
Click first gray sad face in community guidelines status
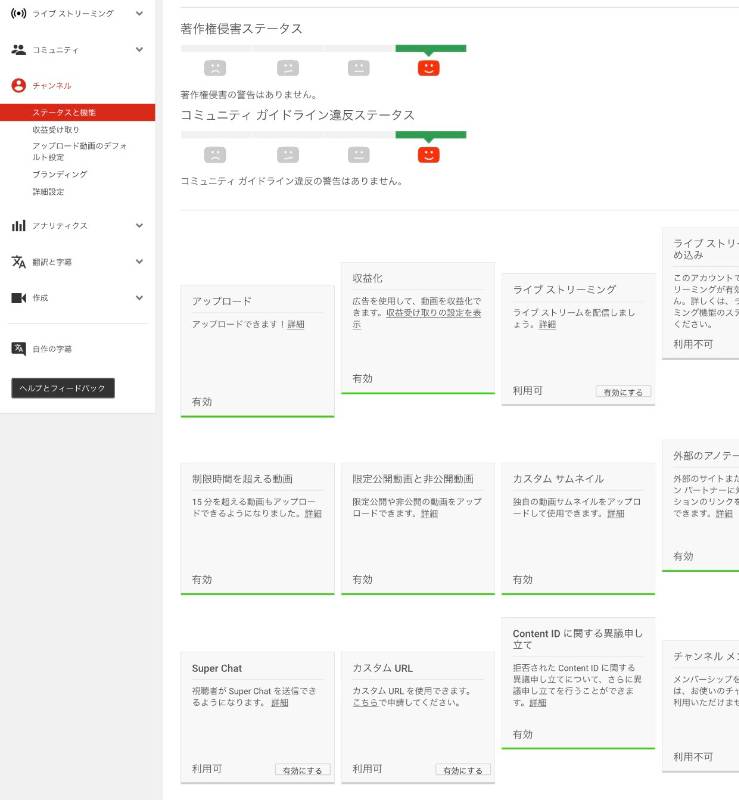215,155
